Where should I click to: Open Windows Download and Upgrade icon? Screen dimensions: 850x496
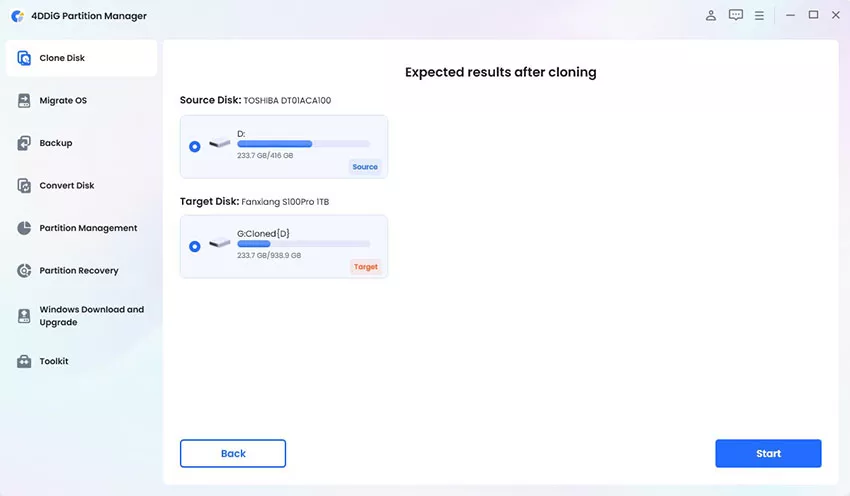(x=24, y=316)
